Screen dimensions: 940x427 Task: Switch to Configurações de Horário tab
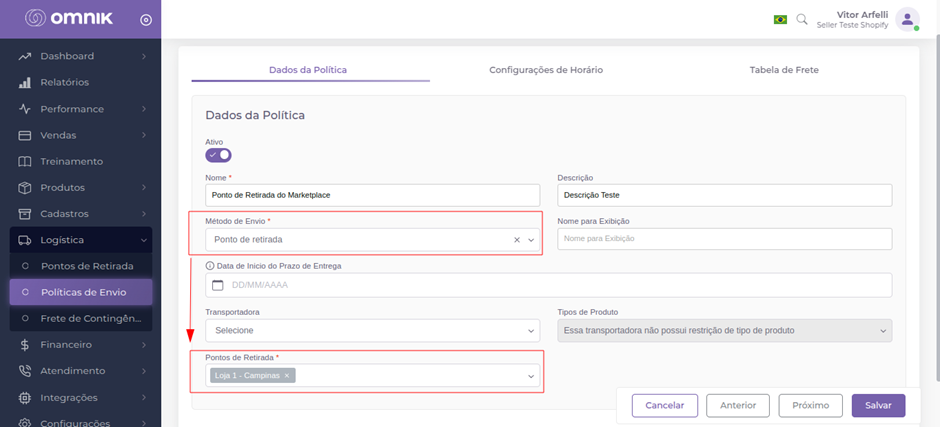point(546,70)
